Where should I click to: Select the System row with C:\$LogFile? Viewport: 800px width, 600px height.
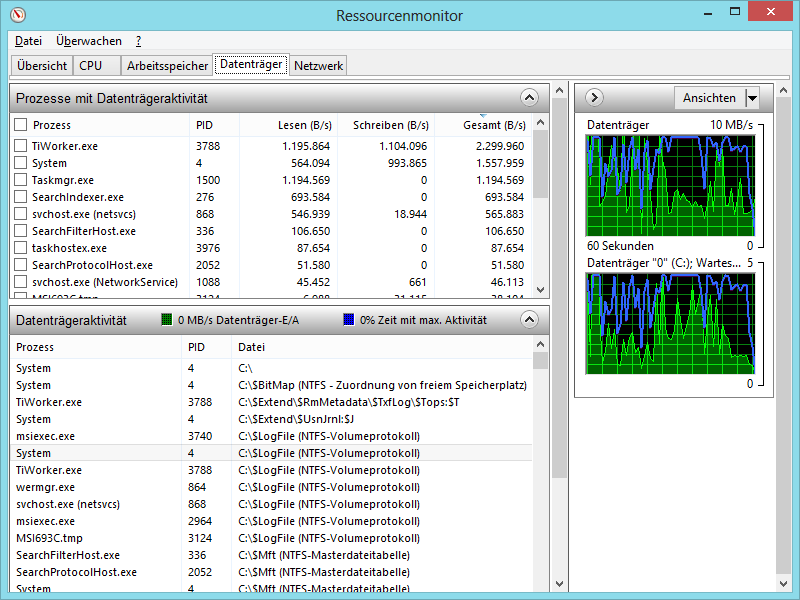pos(271,453)
